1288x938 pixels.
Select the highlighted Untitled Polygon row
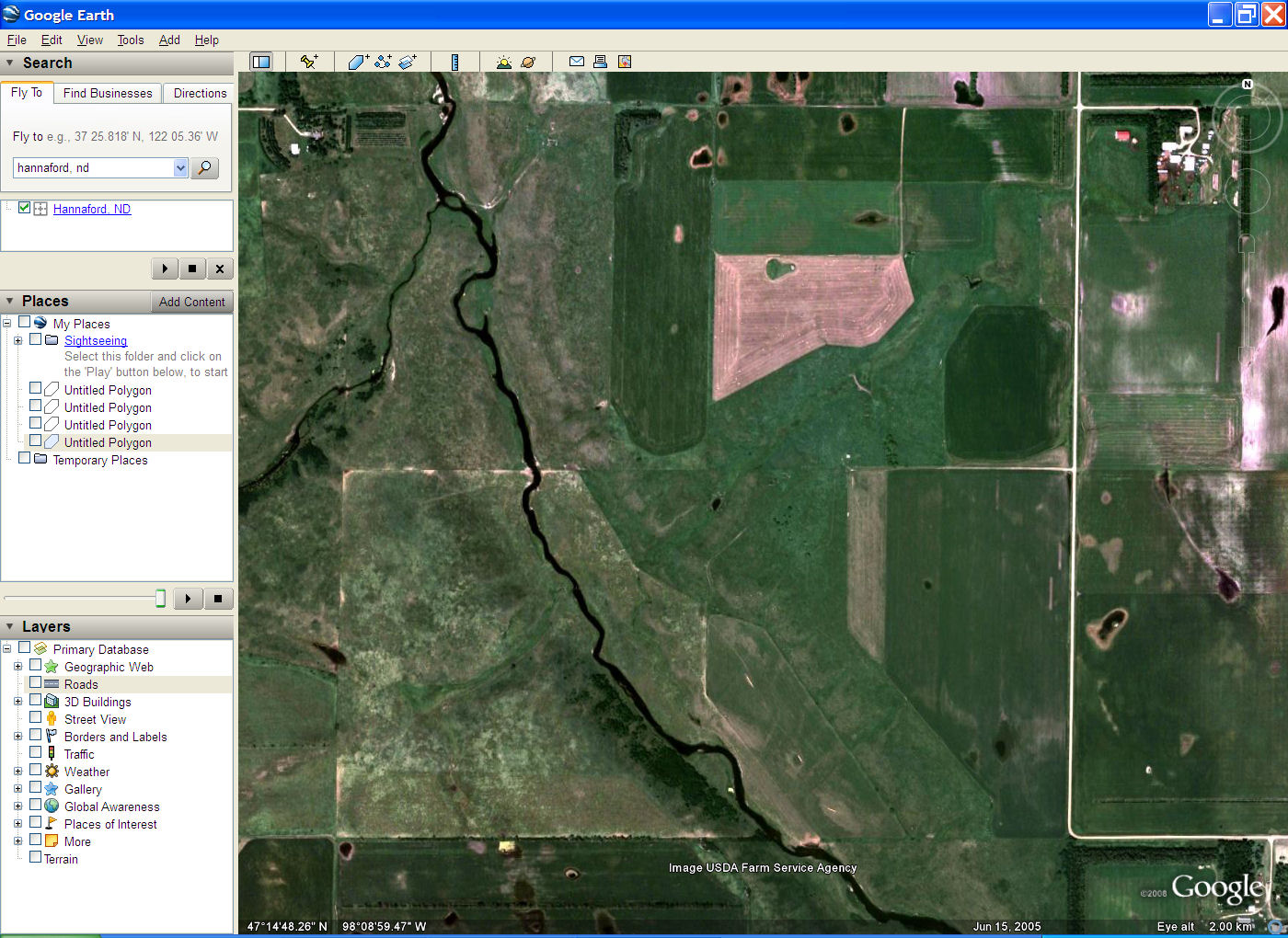[116, 442]
